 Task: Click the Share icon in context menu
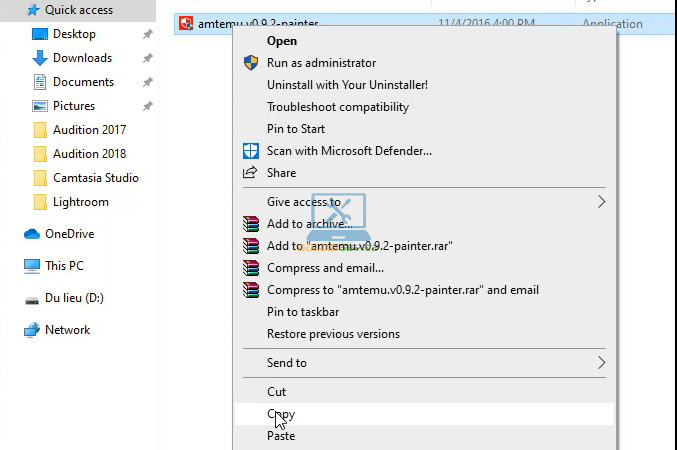251,173
